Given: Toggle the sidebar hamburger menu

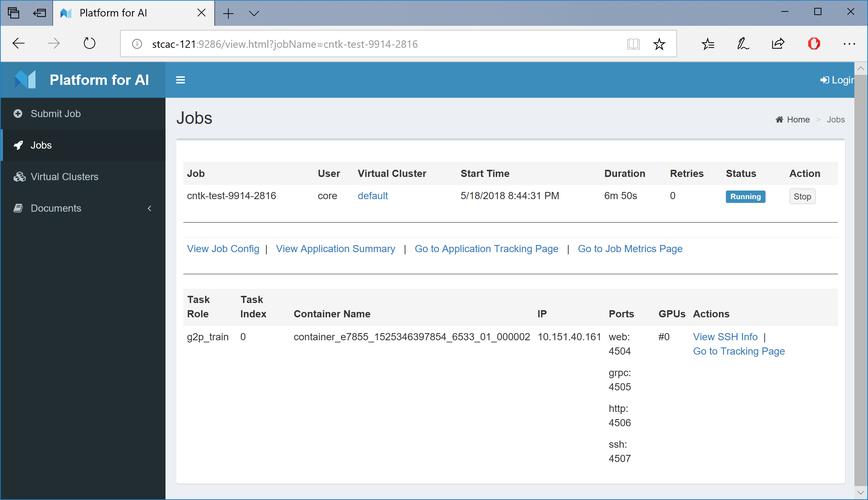Looking at the screenshot, I should [180, 80].
